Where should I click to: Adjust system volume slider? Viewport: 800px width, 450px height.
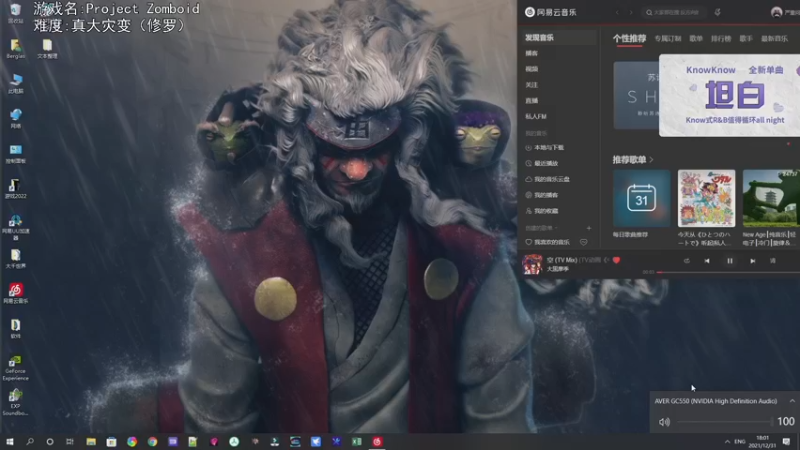pyautogui.click(x=724, y=422)
